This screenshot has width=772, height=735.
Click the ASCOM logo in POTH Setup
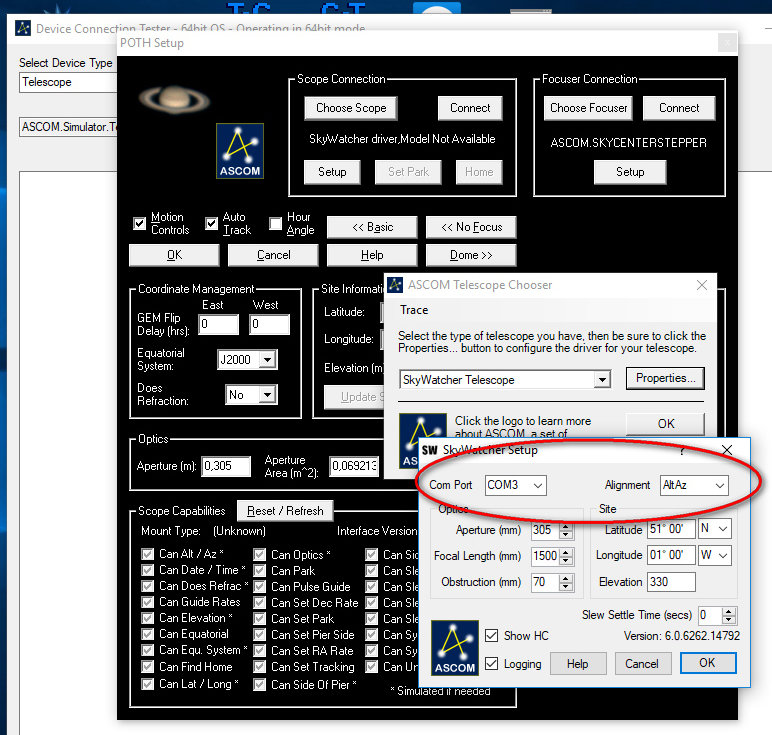(x=240, y=151)
